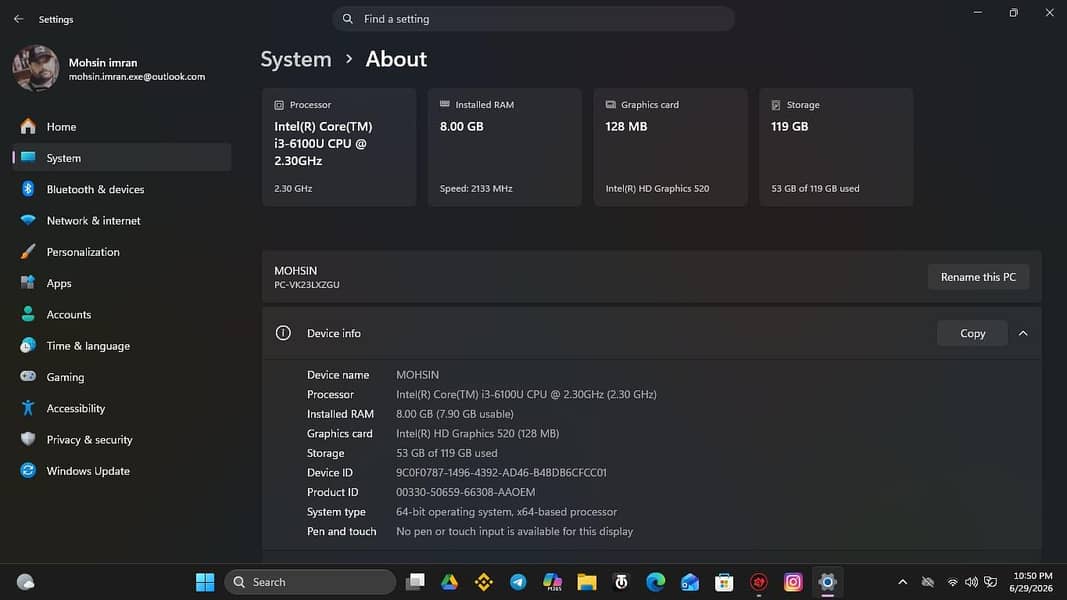This screenshot has height=600, width=1067.
Task: Open the Binance app in taskbar
Action: pos(484,582)
